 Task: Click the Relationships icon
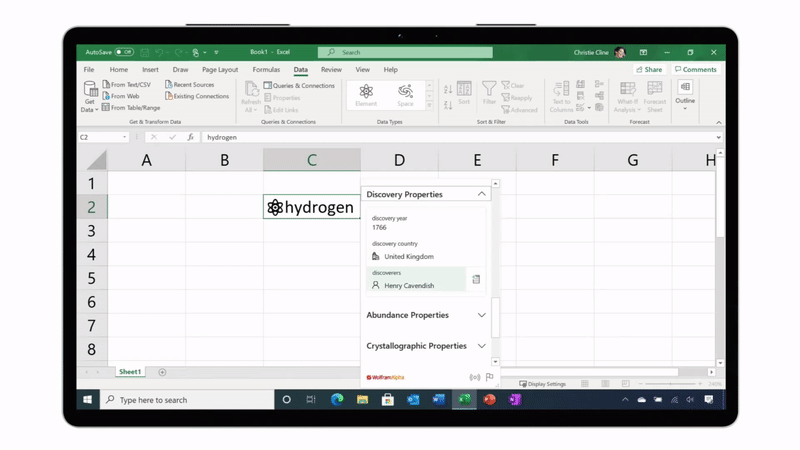599,96
